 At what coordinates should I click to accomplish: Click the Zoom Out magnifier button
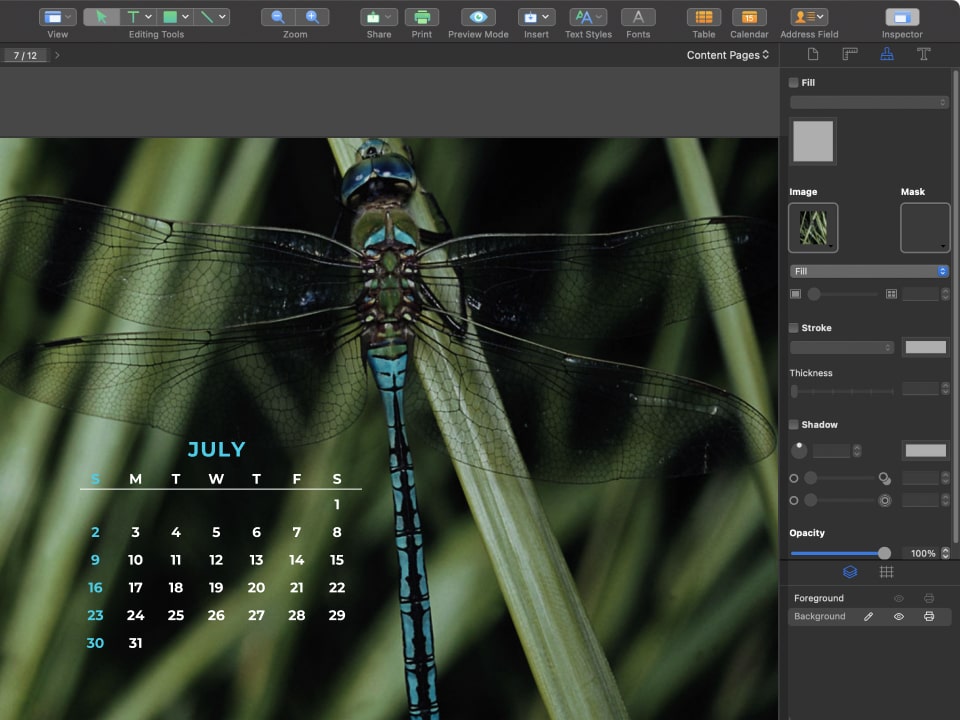point(278,17)
